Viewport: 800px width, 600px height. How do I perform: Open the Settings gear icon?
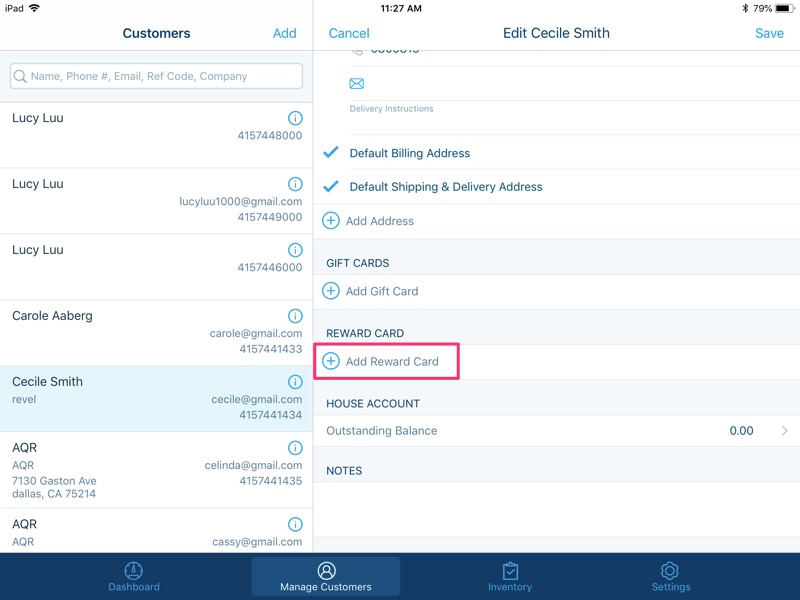coord(671,571)
